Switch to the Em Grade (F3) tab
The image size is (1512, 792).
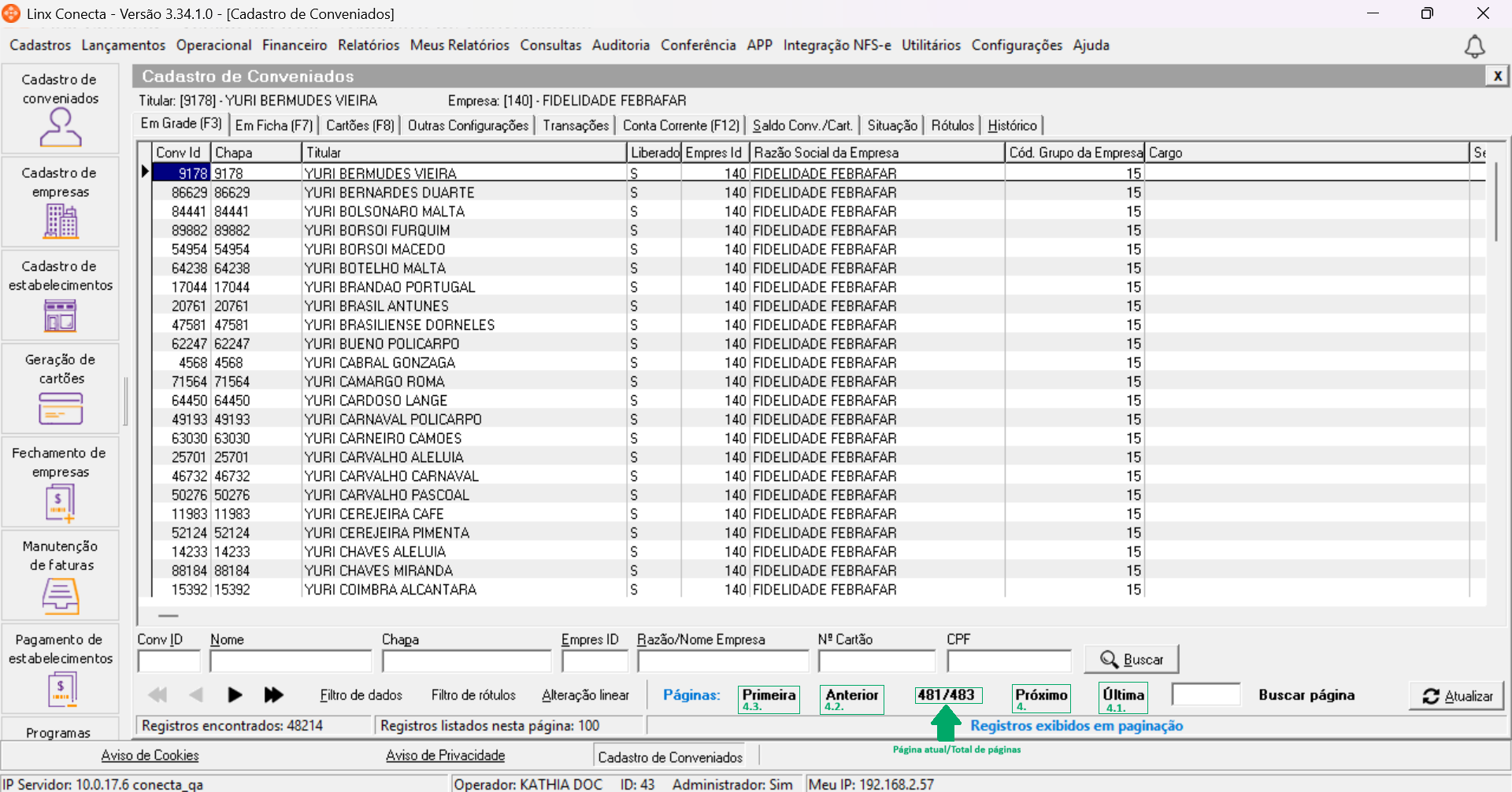tap(181, 124)
